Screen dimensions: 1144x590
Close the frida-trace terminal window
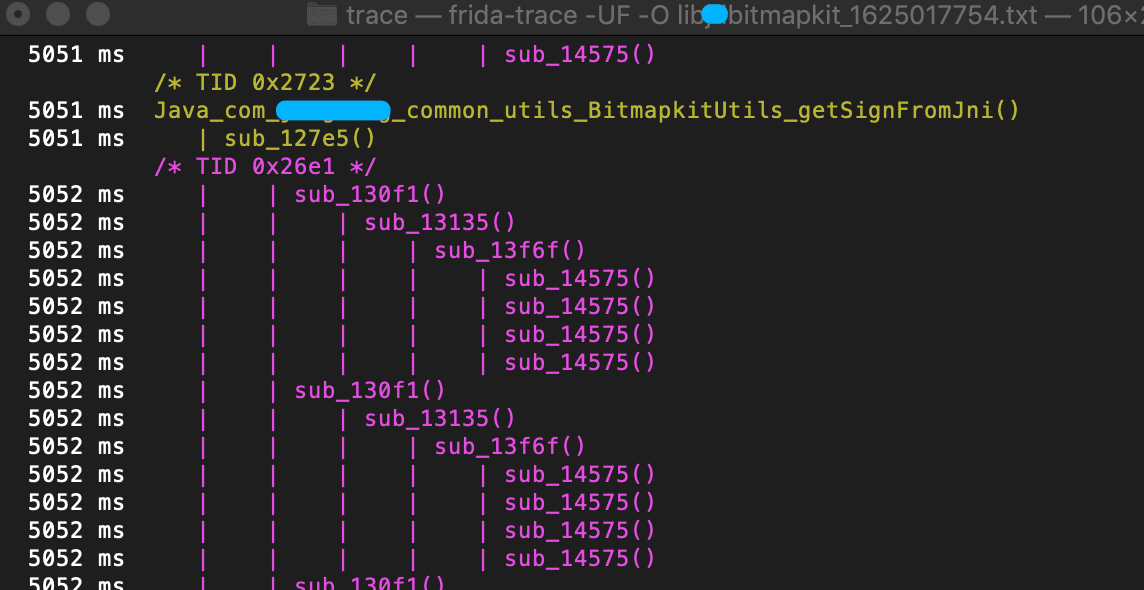tap(20, 13)
